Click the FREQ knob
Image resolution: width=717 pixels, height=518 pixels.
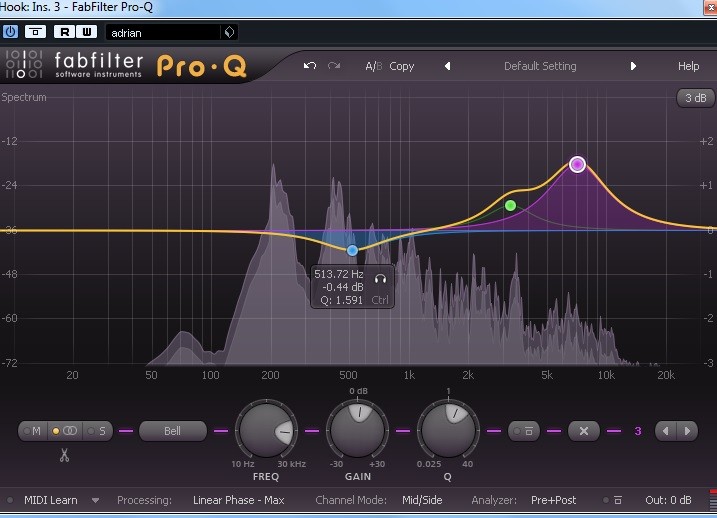[x=266, y=430]
